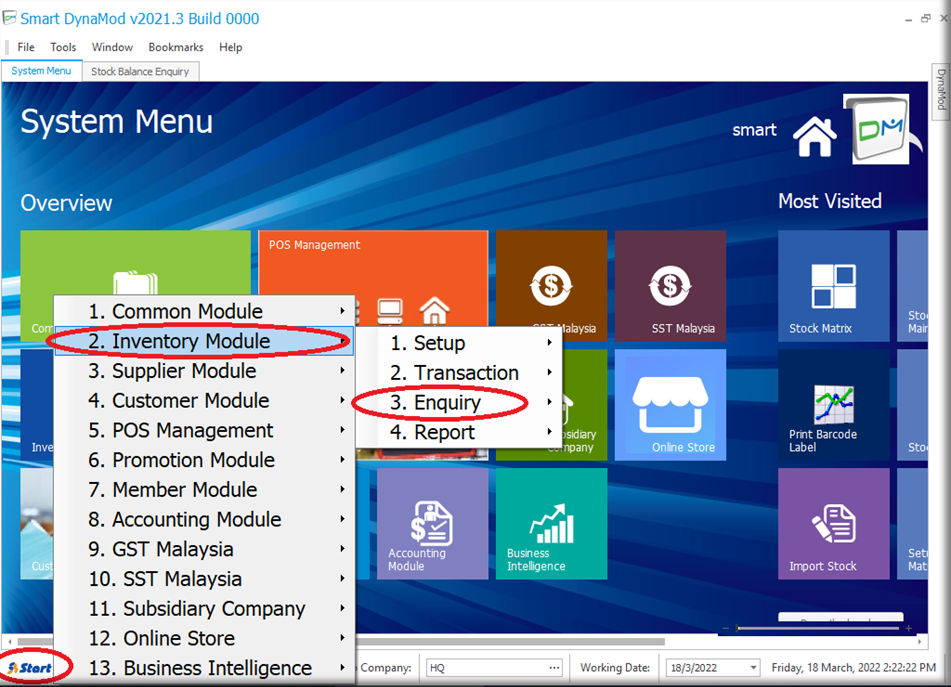Viewport: 951px width, 687px height.
Task: Open the Business Intelligence tile
Action: (551, 523)
